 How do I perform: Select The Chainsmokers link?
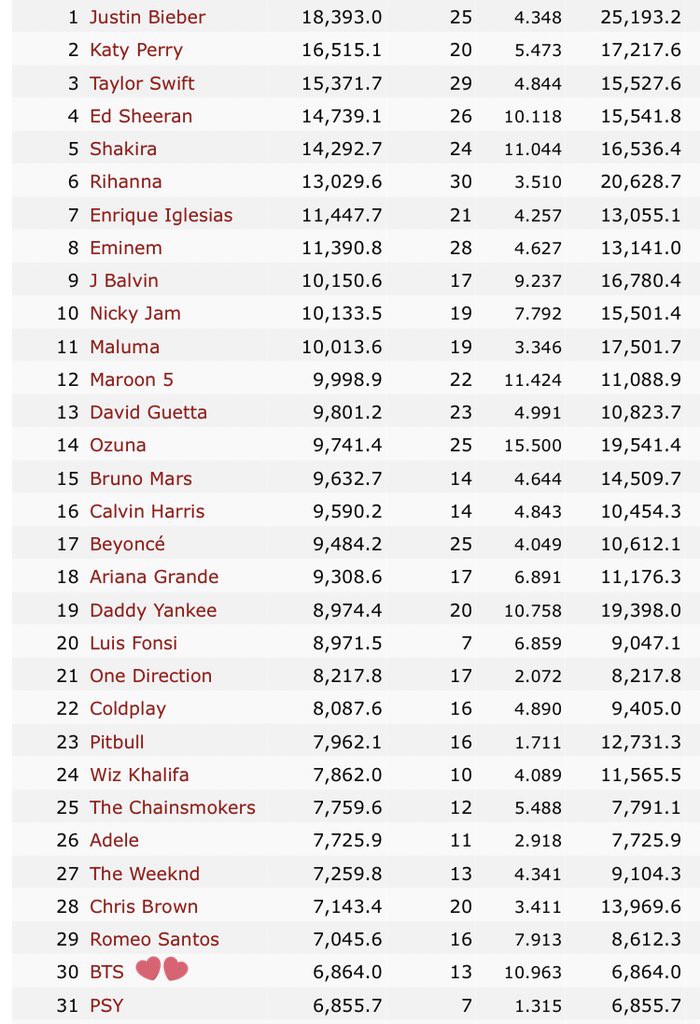(172, 807)
